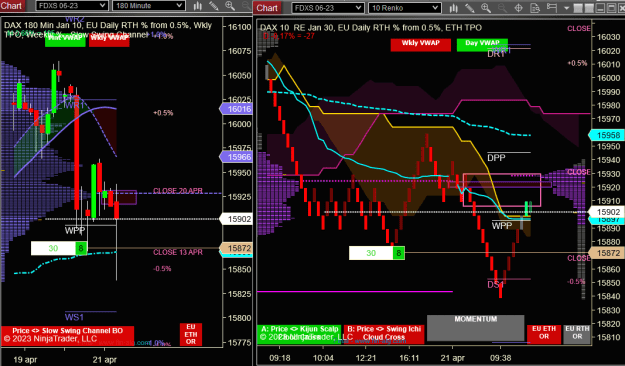Select the right Chart tab
625x366 pixels.
267,8
